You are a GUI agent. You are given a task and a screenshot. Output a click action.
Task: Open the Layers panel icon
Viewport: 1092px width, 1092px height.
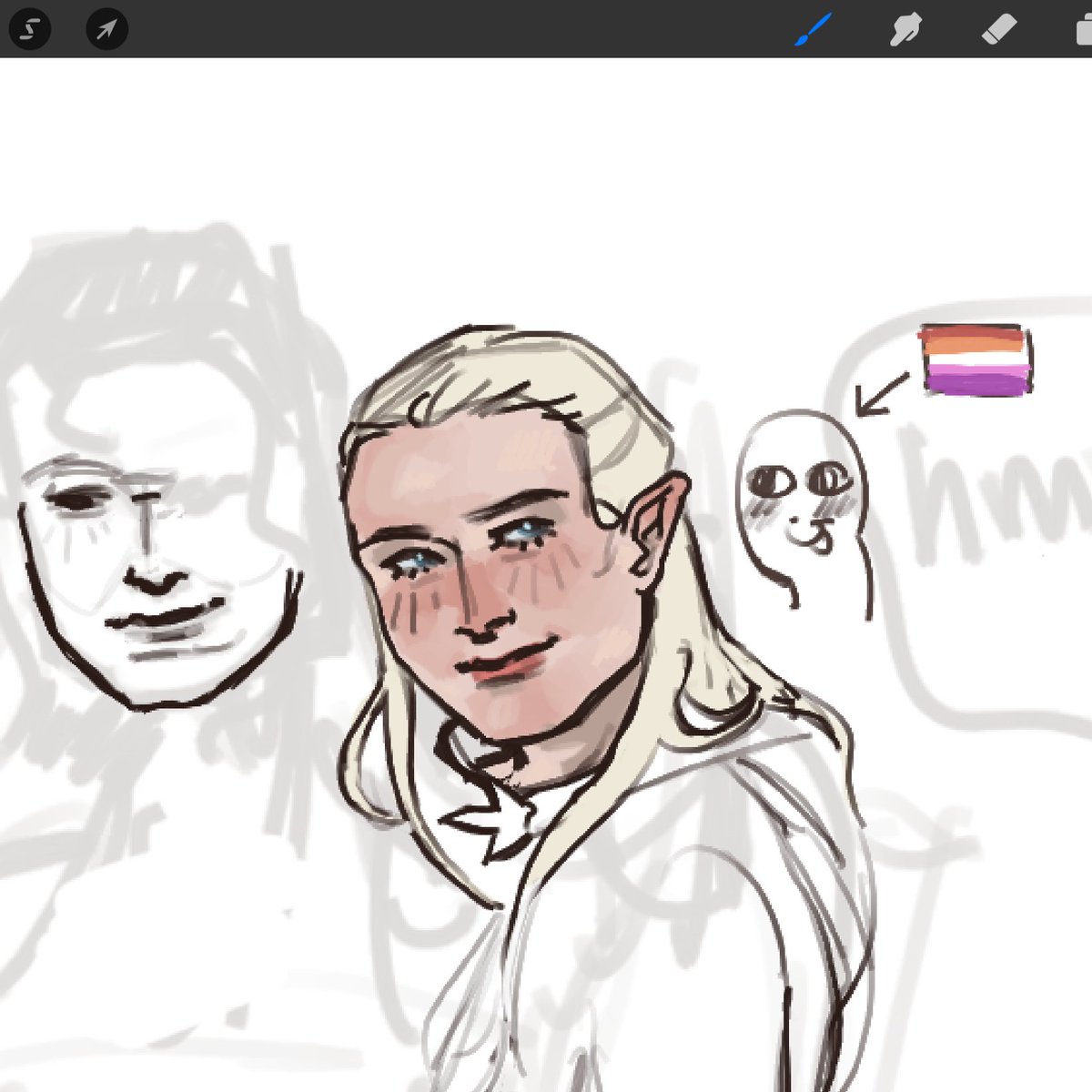point(1083,30)
